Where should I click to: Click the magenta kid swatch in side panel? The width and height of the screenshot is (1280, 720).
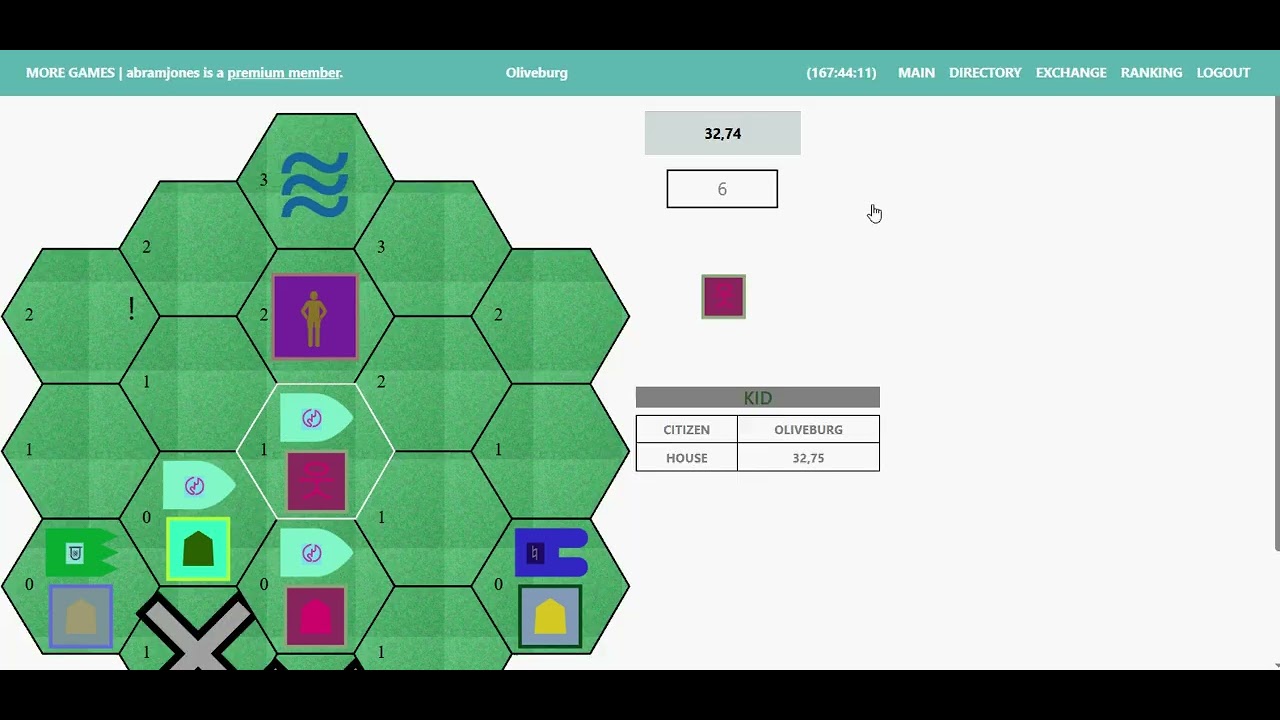click(x=723, y=297)
